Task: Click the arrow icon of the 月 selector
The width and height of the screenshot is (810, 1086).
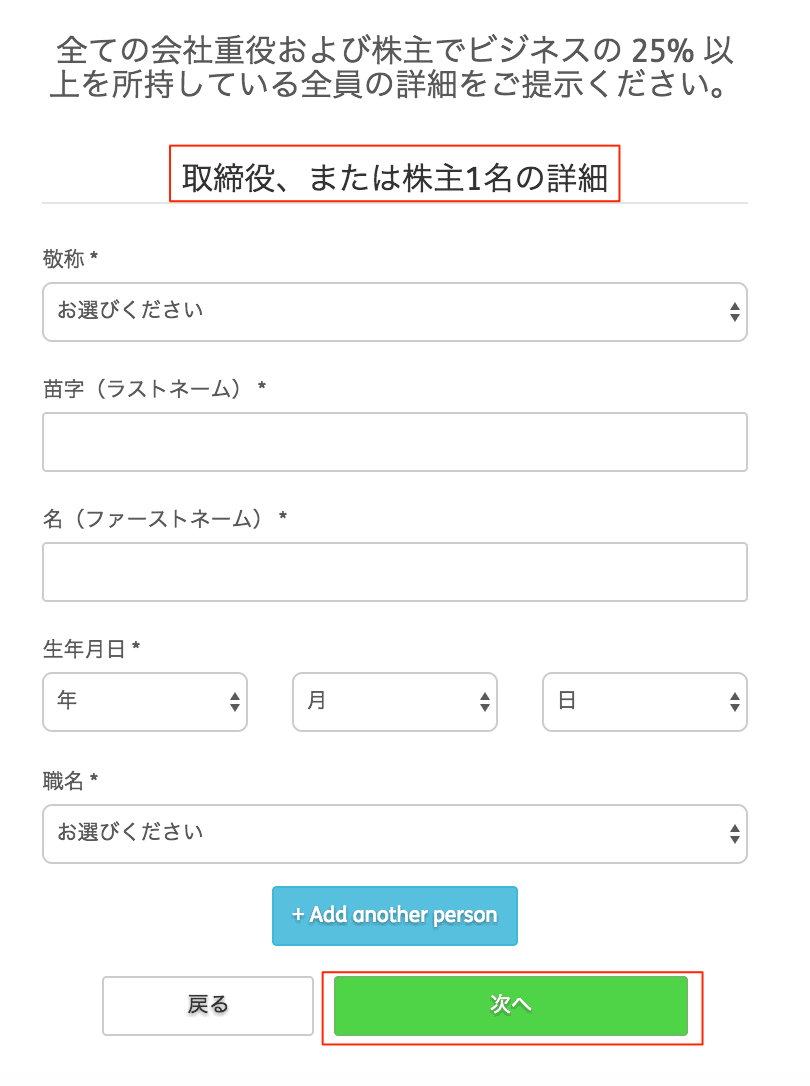Action: click(484, 702)
